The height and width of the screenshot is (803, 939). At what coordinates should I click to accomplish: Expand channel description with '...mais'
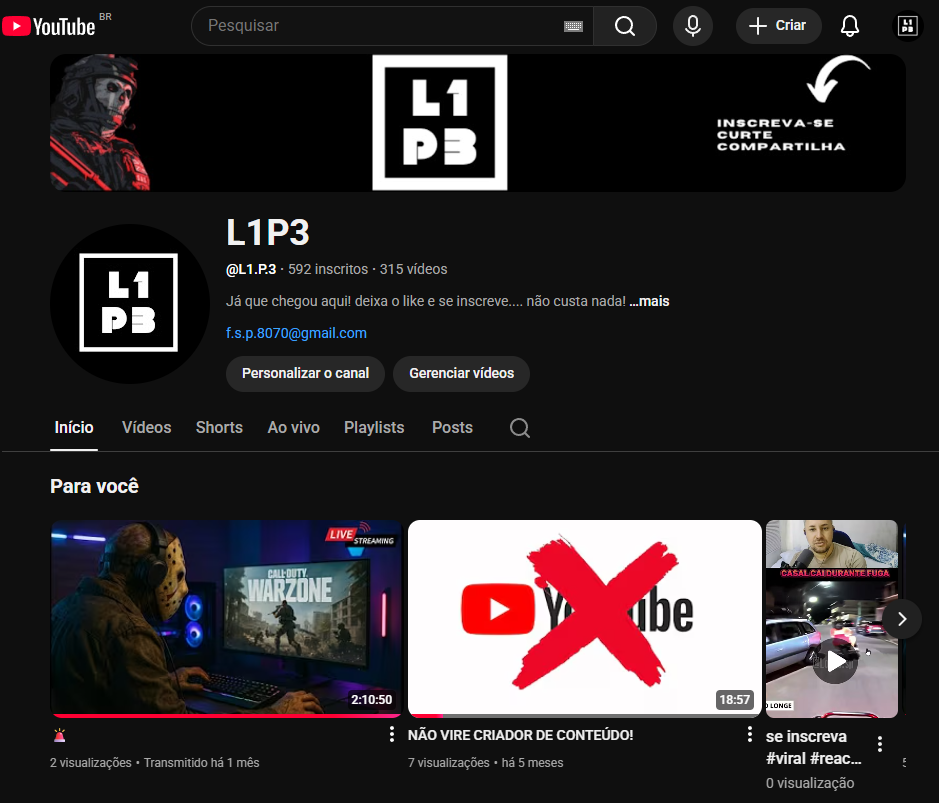tap(649, 301)
